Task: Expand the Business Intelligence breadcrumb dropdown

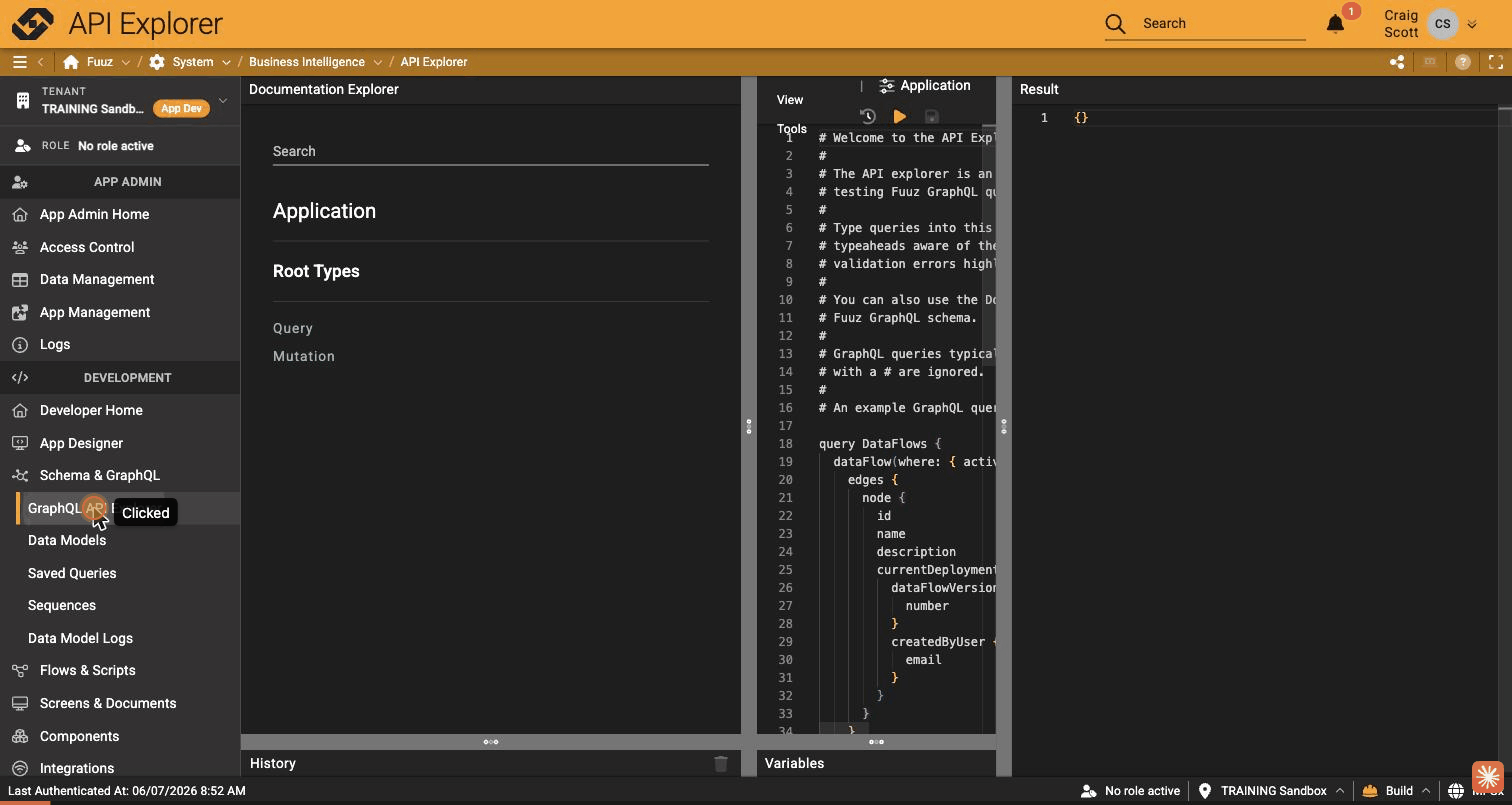Action: coord(376,62)
